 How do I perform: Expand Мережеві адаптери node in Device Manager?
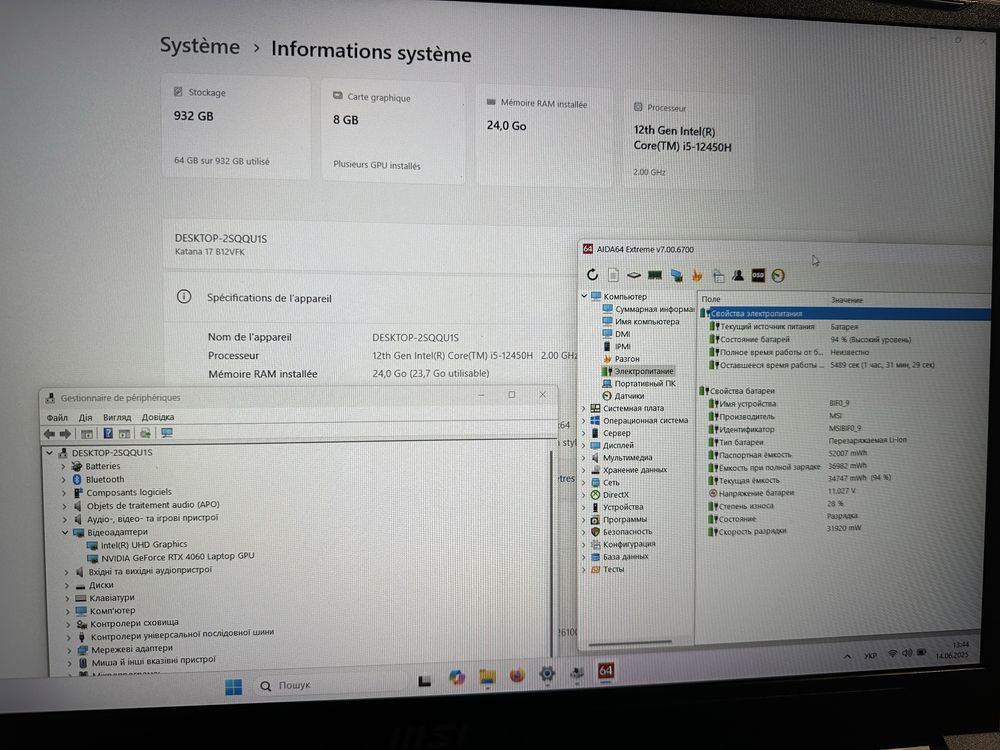pyautogui.click(x=68, y=650)
